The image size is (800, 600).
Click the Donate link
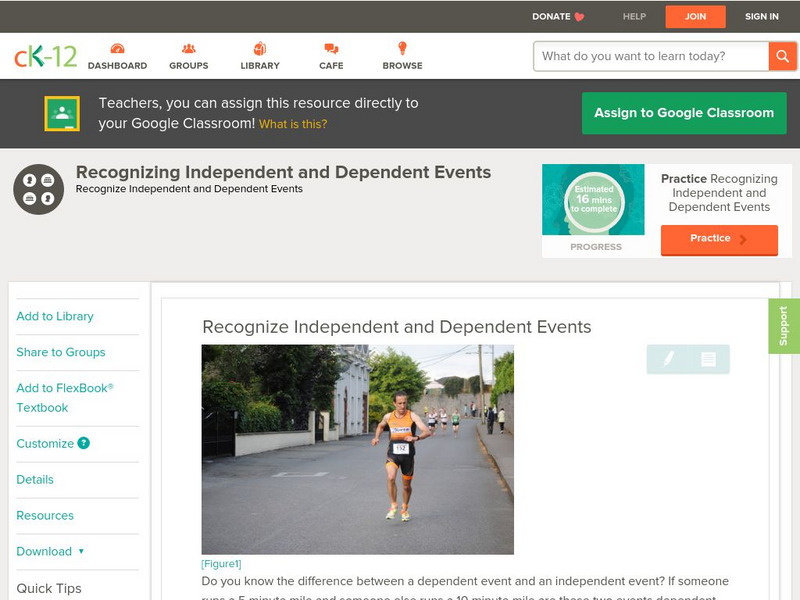[x=558, y=16]
